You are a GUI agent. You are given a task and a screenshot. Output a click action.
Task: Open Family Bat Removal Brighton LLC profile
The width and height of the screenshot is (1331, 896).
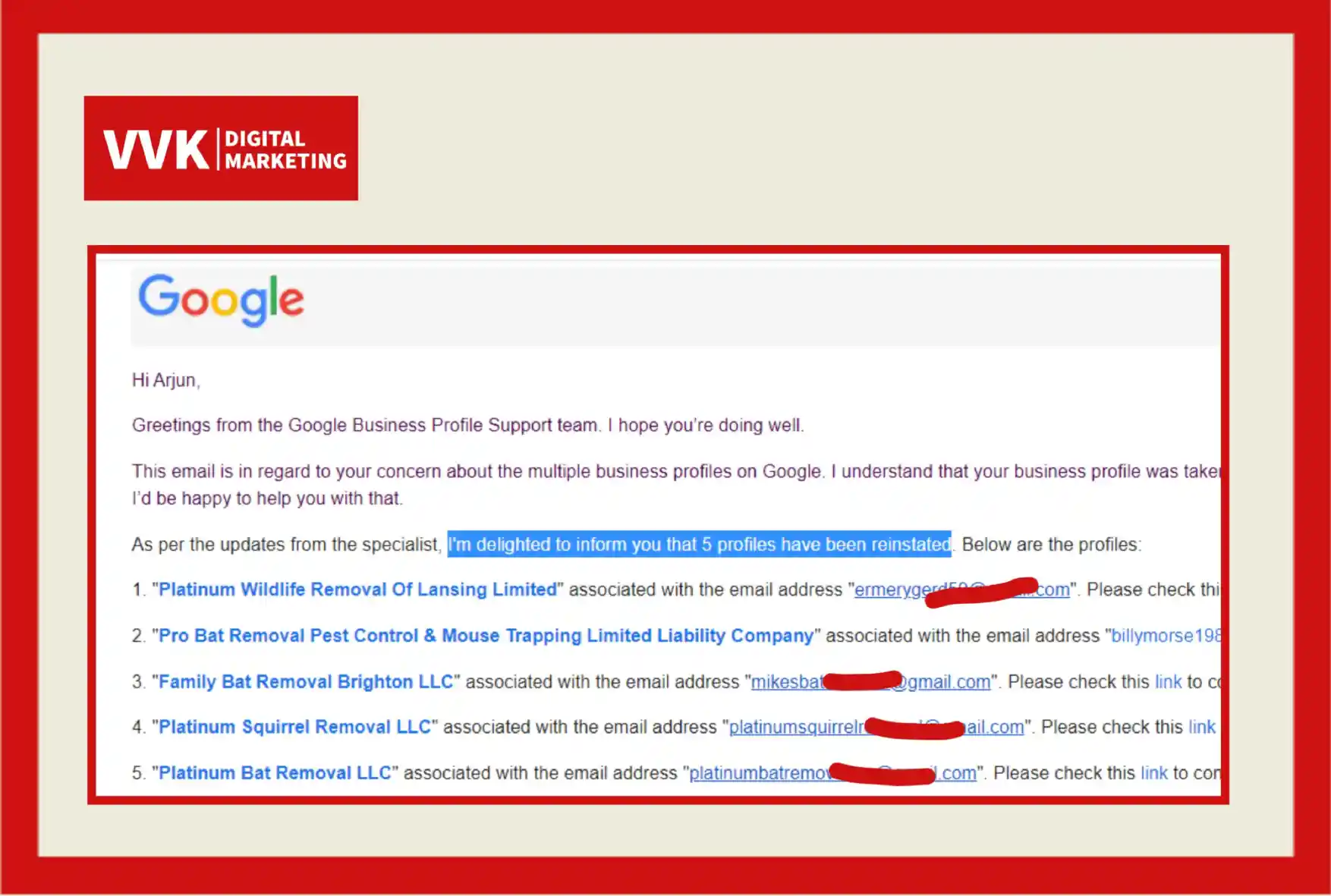[x=306, y=682]
